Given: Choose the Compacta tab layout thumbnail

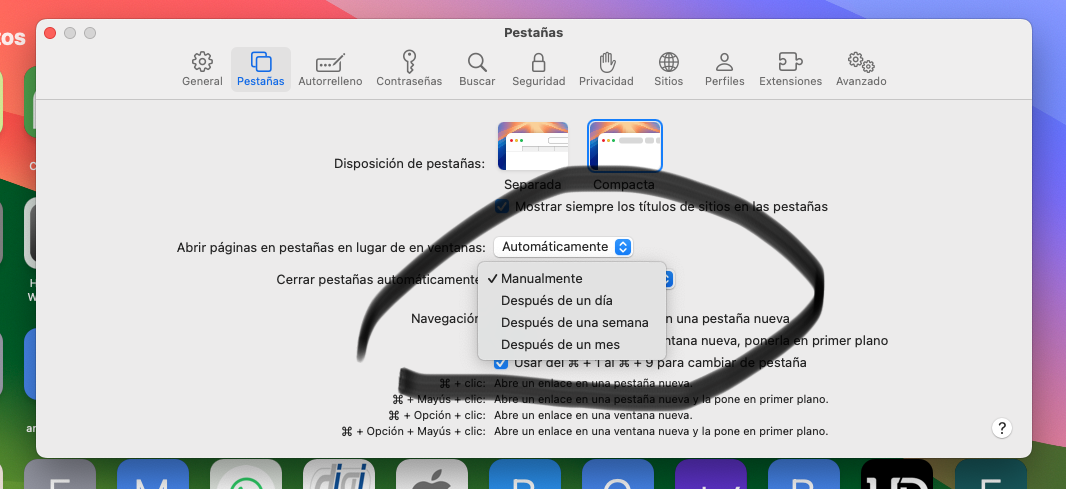Looking at the screenshot, I should tap(625, 146).
